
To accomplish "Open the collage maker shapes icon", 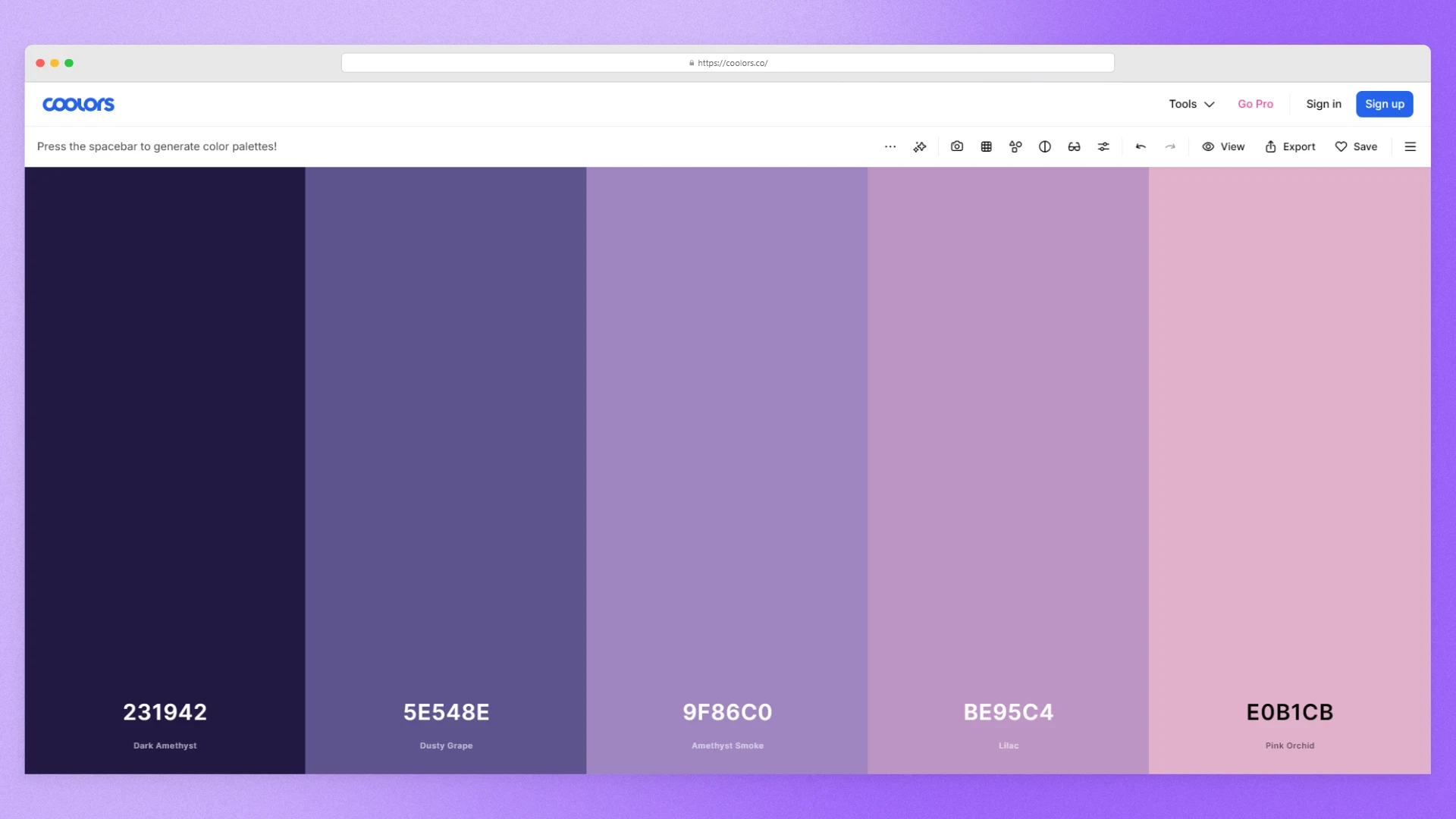I will (1015, 146).
